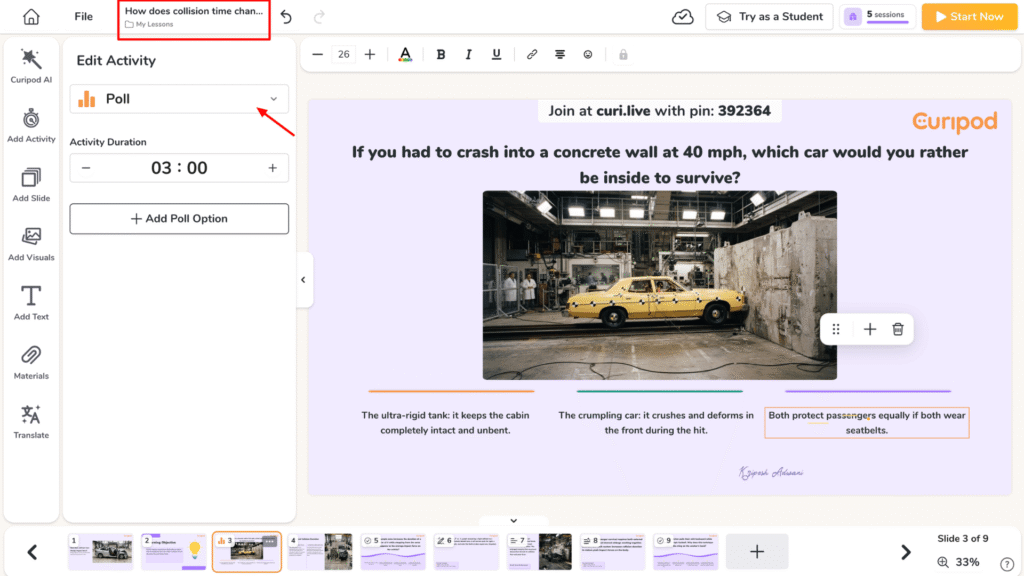Click the My Lessons folder label
This screenshot has width=1024, height=576.
(x=149, y=24)
